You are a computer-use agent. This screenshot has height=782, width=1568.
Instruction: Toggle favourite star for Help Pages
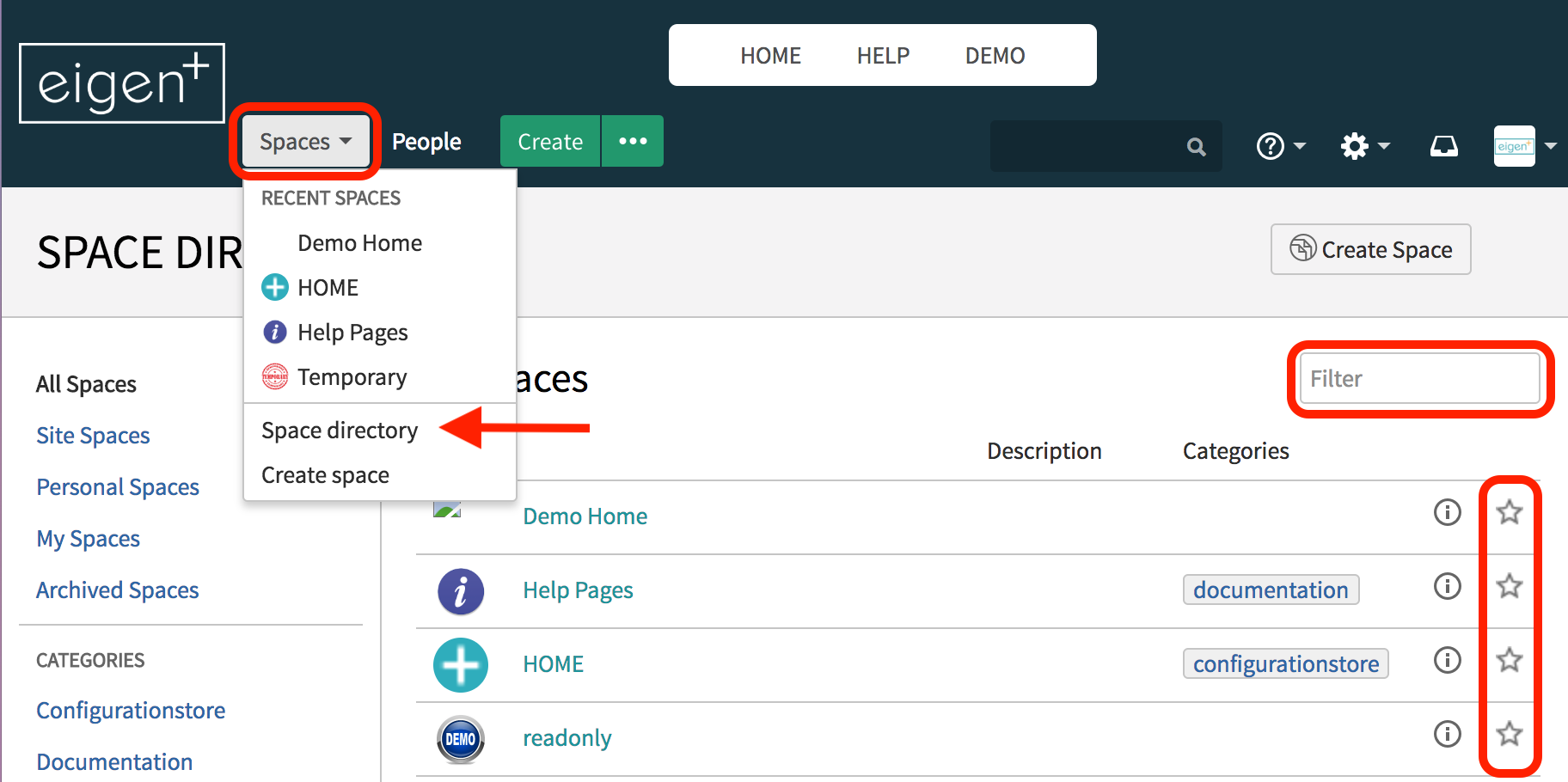pos(1510,586)
